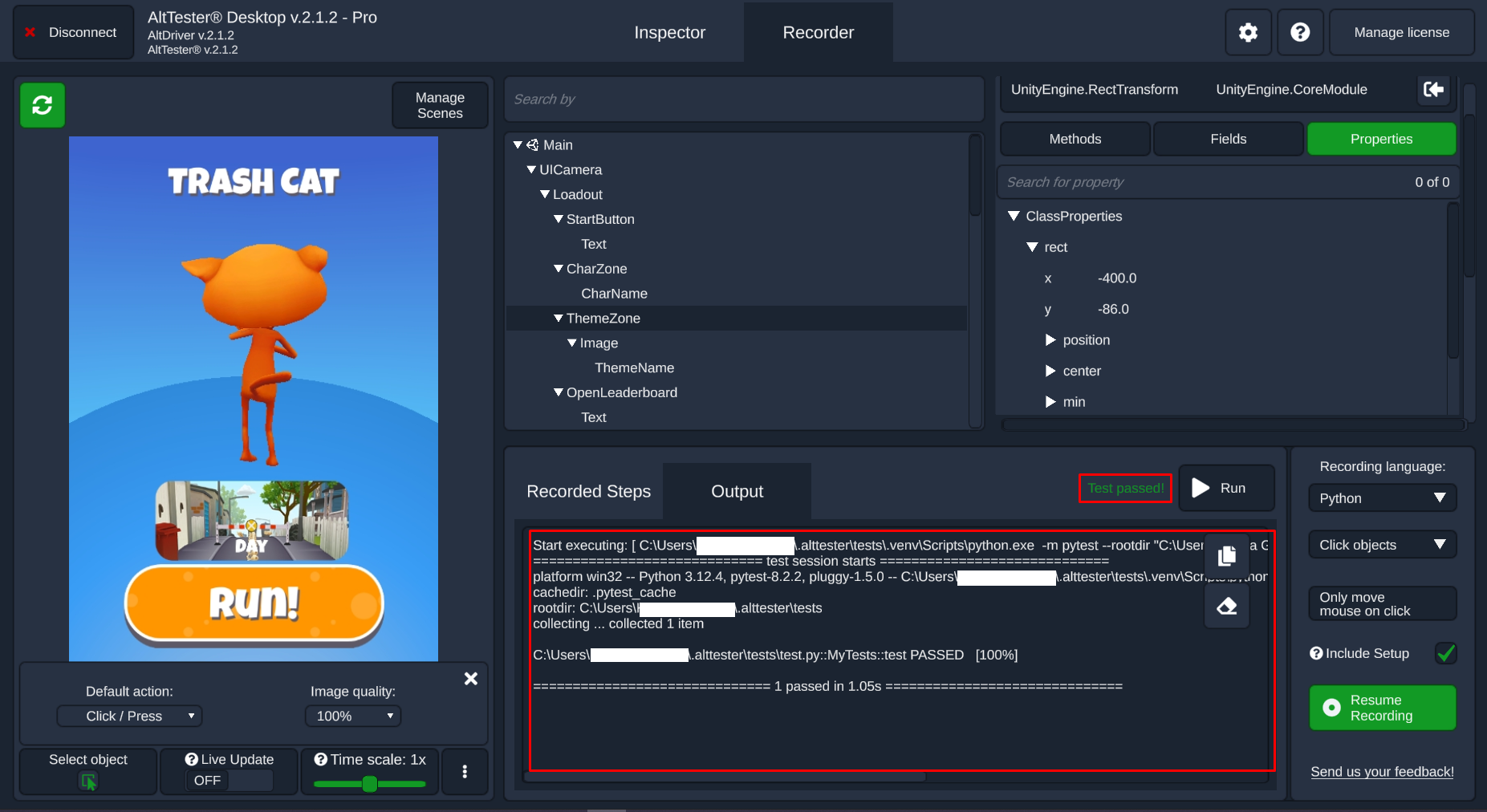Expand the position property under rect

(1051, 340)
